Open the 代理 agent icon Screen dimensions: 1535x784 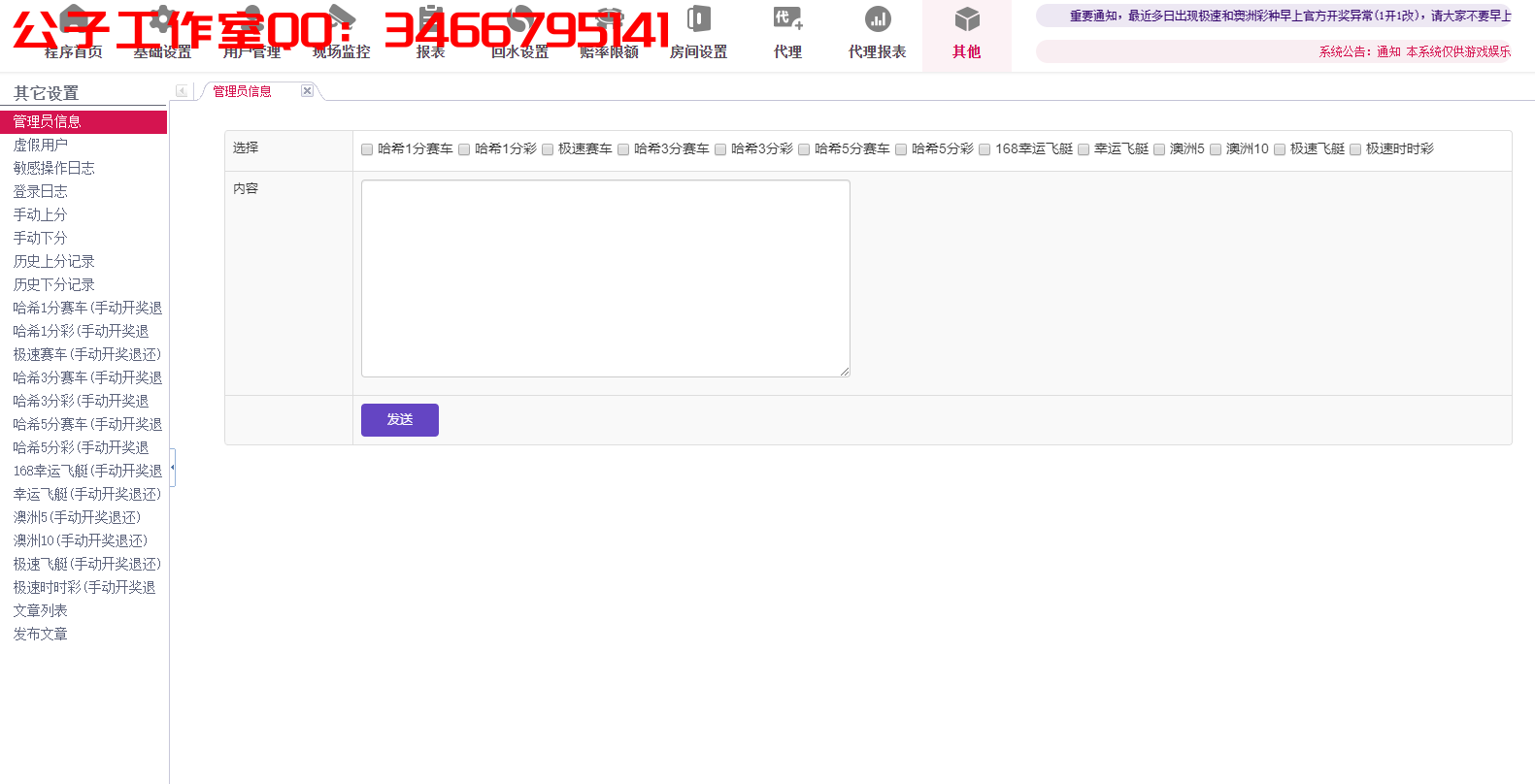point(787,18)
